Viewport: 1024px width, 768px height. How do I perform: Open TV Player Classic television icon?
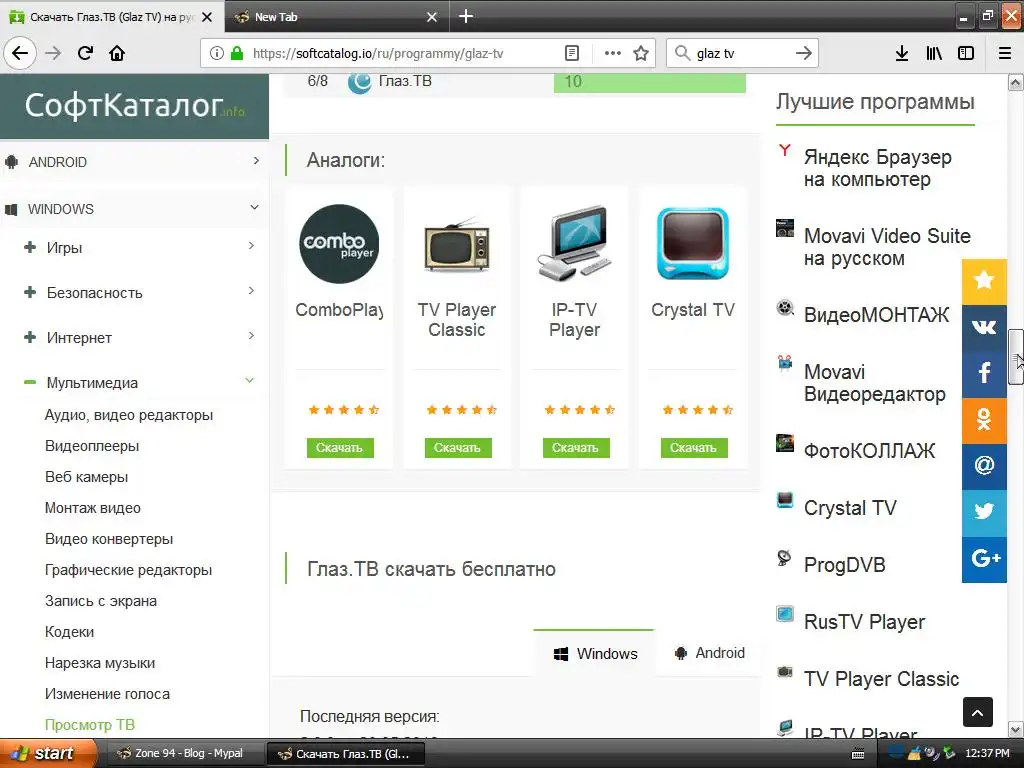456,245
